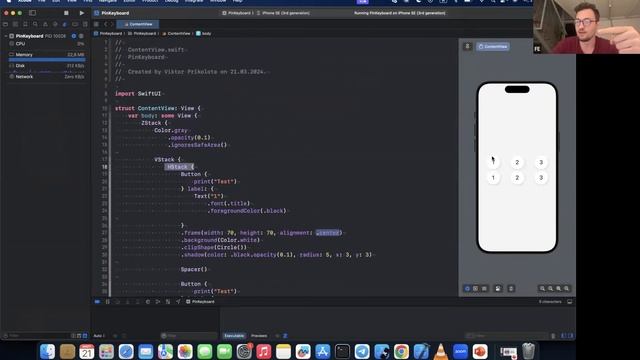Click the console filter field

click(x=506, y=336)
